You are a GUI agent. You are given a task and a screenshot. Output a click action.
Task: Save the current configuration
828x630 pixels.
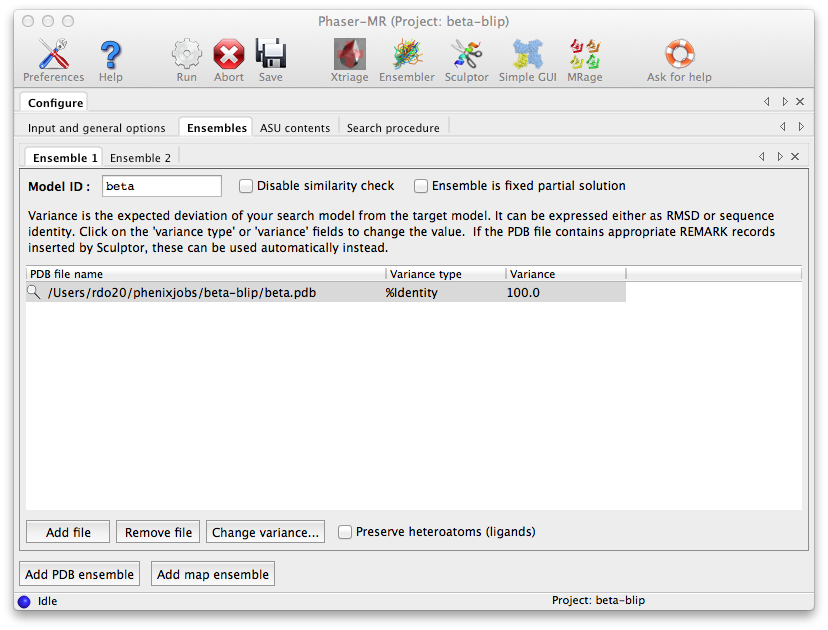(270, 52)
